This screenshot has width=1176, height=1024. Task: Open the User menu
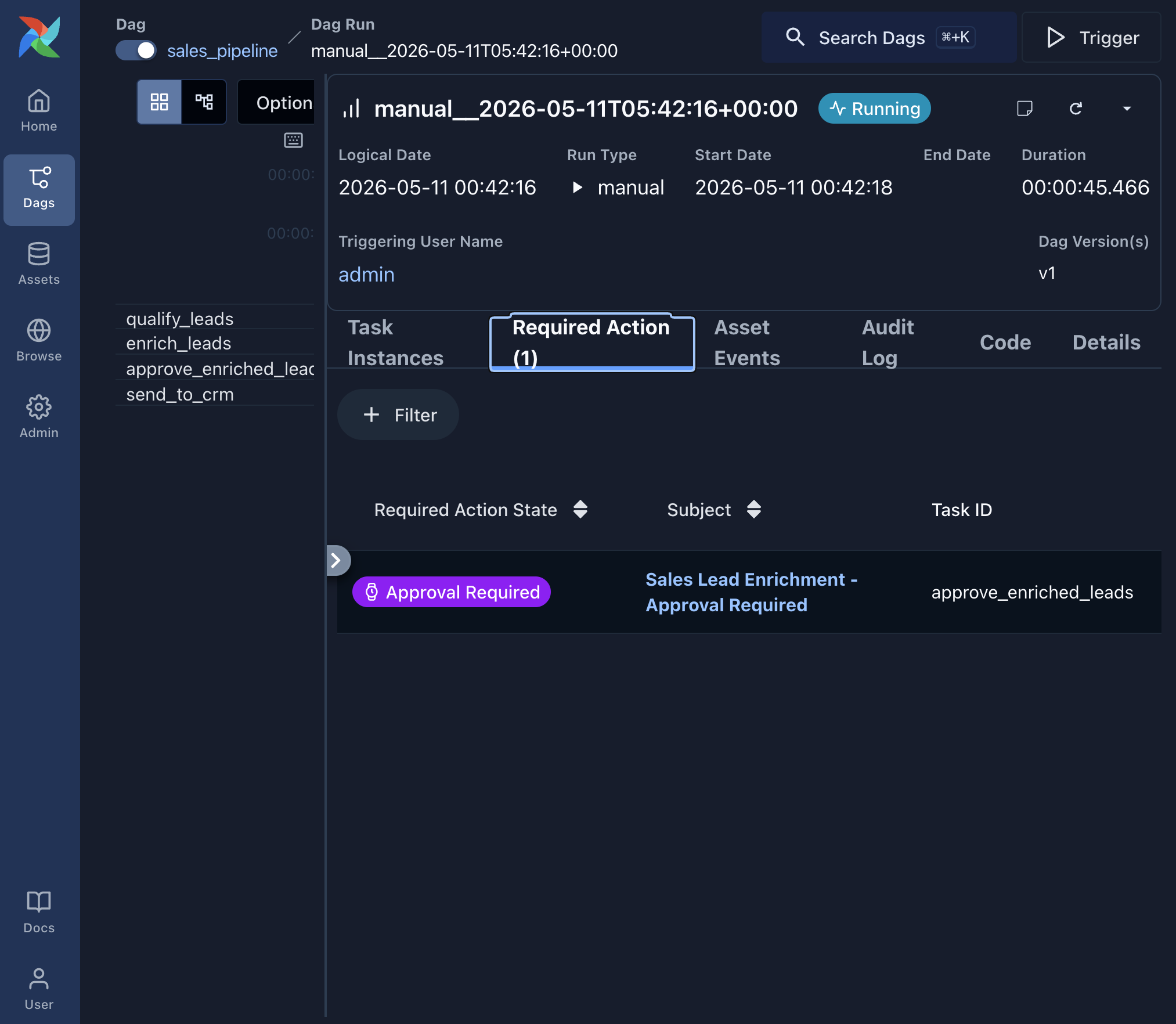pos(39,990)
